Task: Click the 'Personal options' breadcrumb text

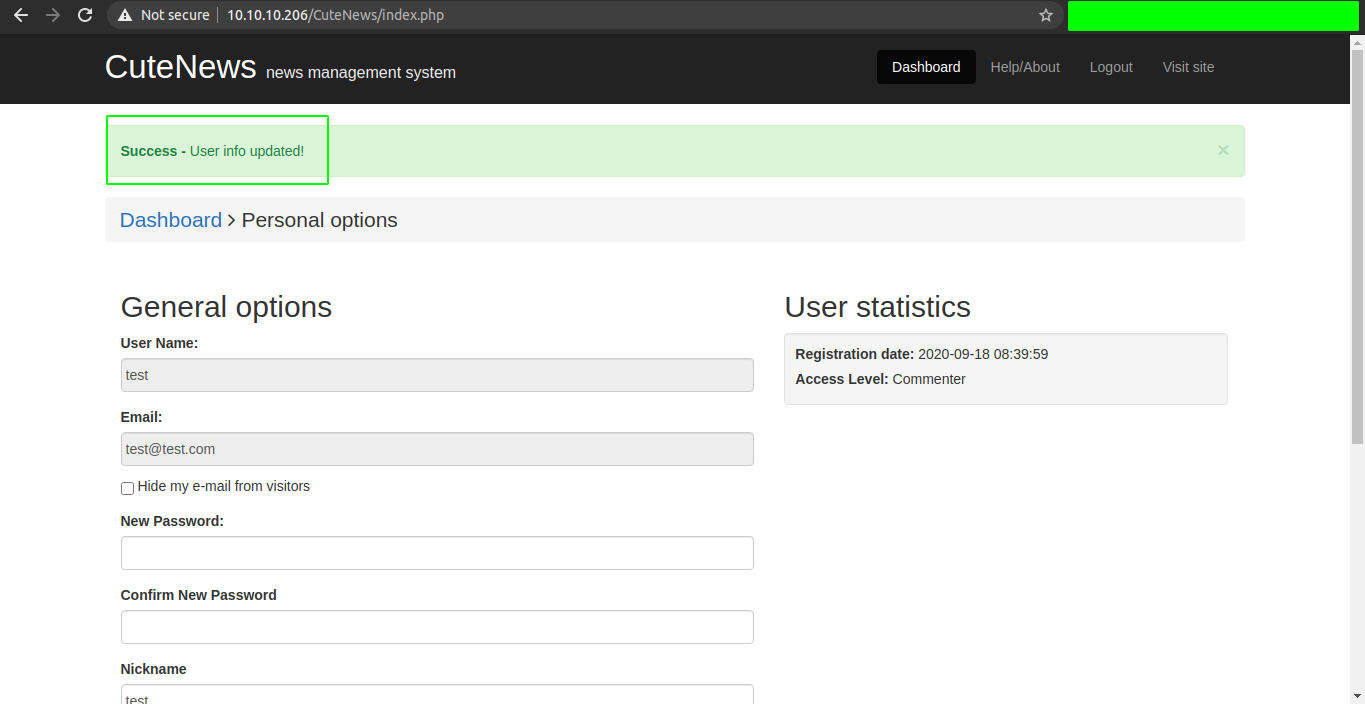Action: [x=320, y=220]
